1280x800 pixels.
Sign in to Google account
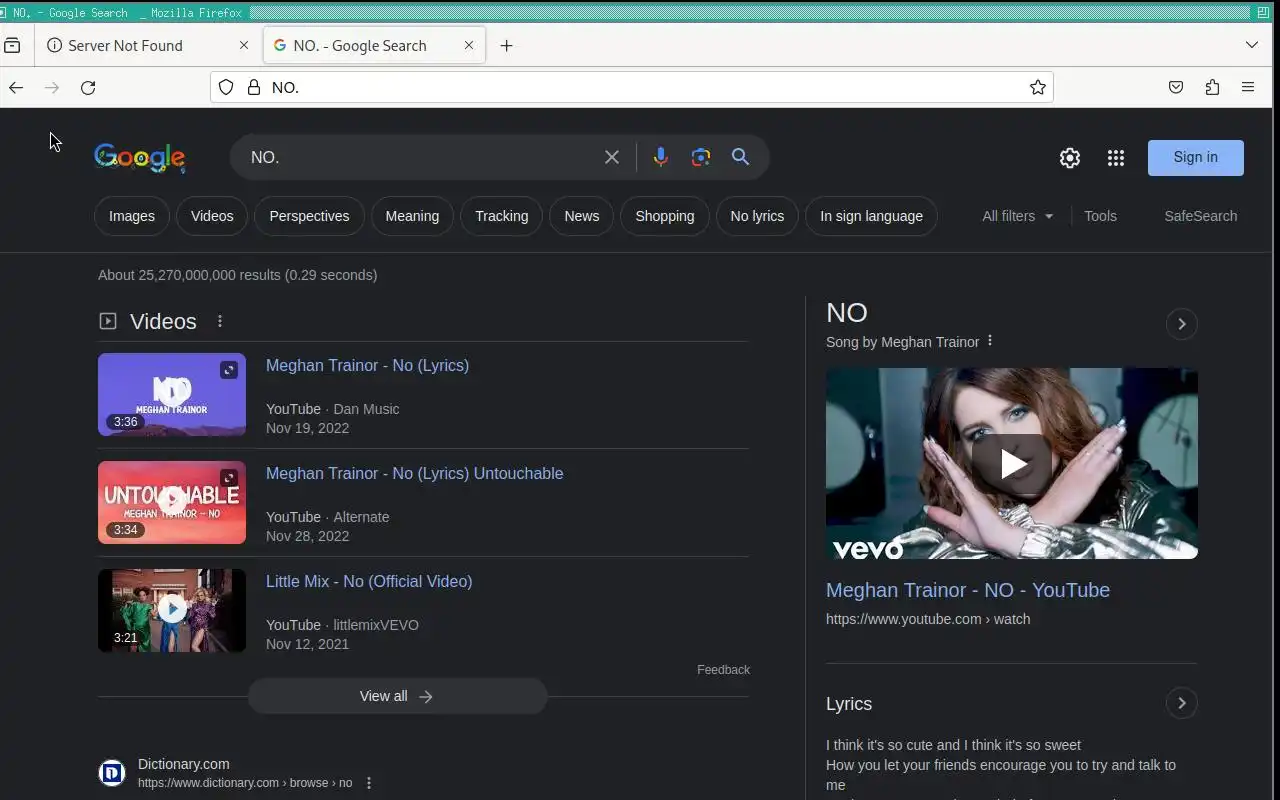pyautogui.click(x=1195, y=157)
